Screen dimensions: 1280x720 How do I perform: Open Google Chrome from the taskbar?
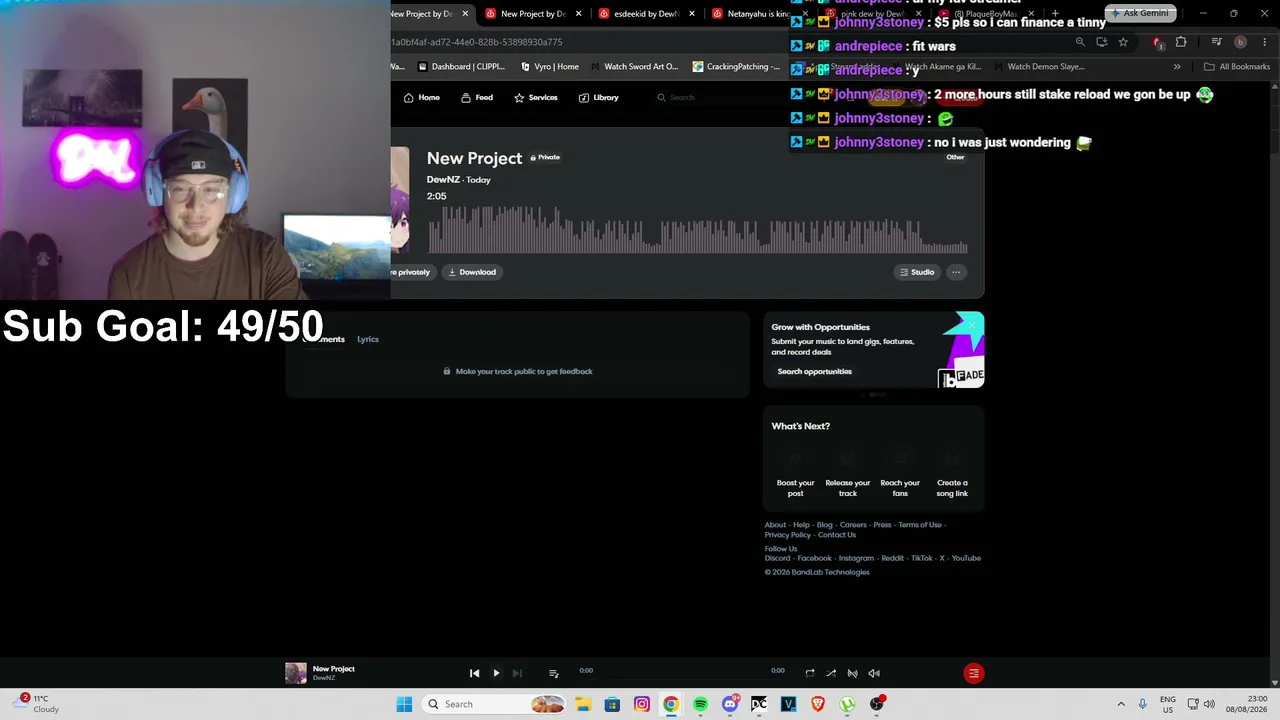coord(671,704)
